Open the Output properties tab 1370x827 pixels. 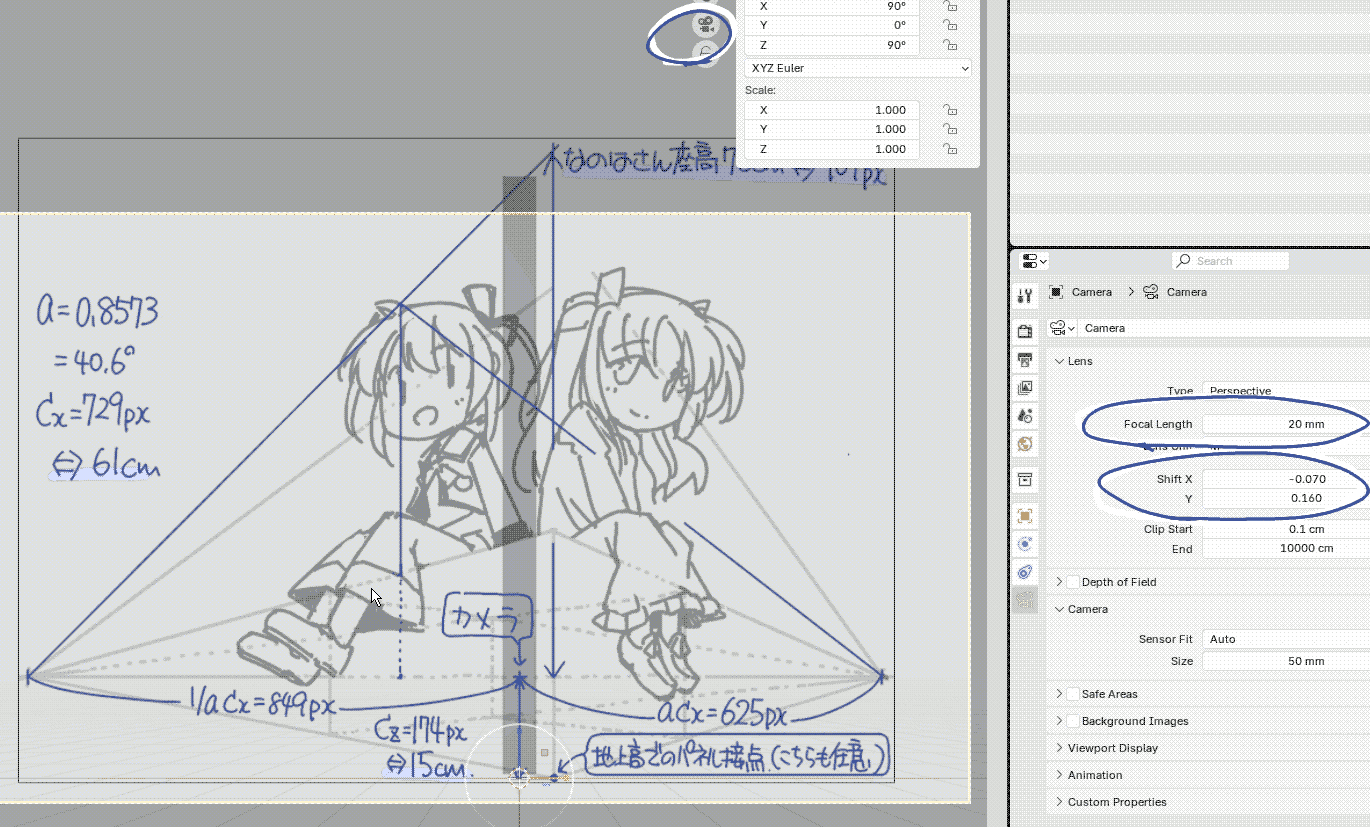pos(1024,359)
